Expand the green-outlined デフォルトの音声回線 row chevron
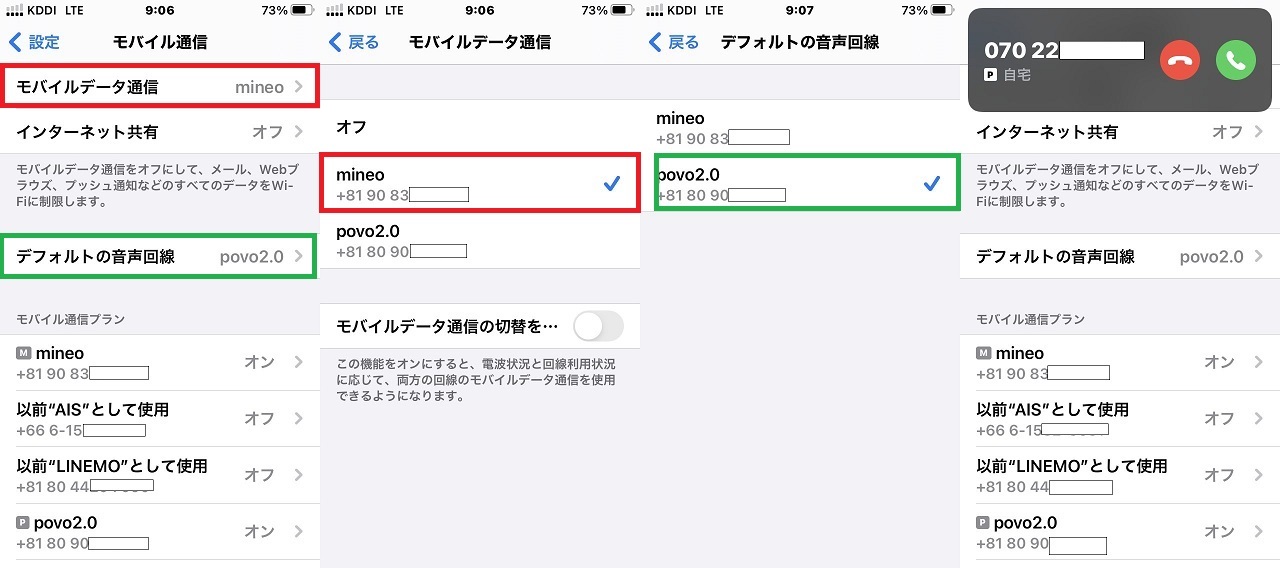Screen dimensions: 1280x568 pyautogui.click(x=299, y=257)
